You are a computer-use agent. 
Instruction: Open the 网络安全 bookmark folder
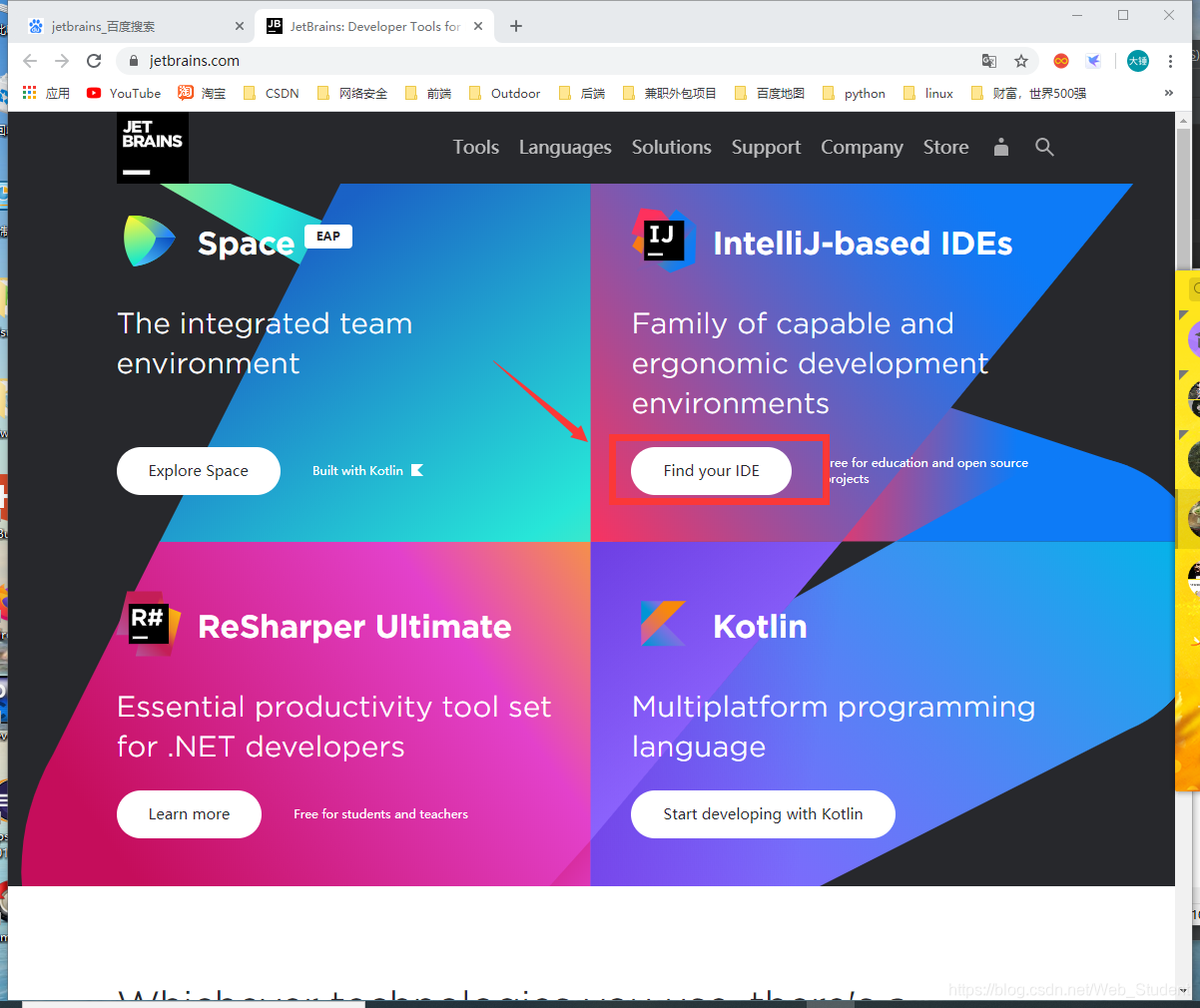click(x=351, y=93)
